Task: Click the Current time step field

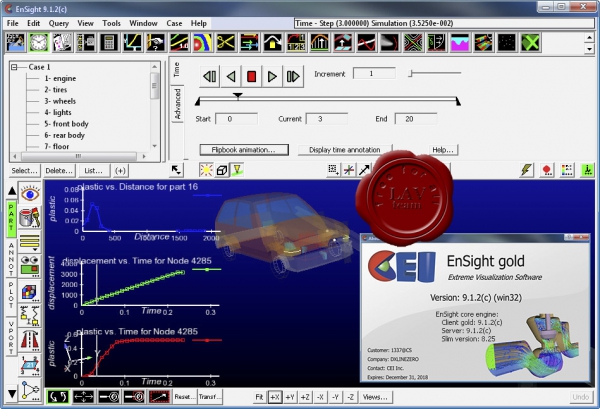Action: tap(327, 119)
